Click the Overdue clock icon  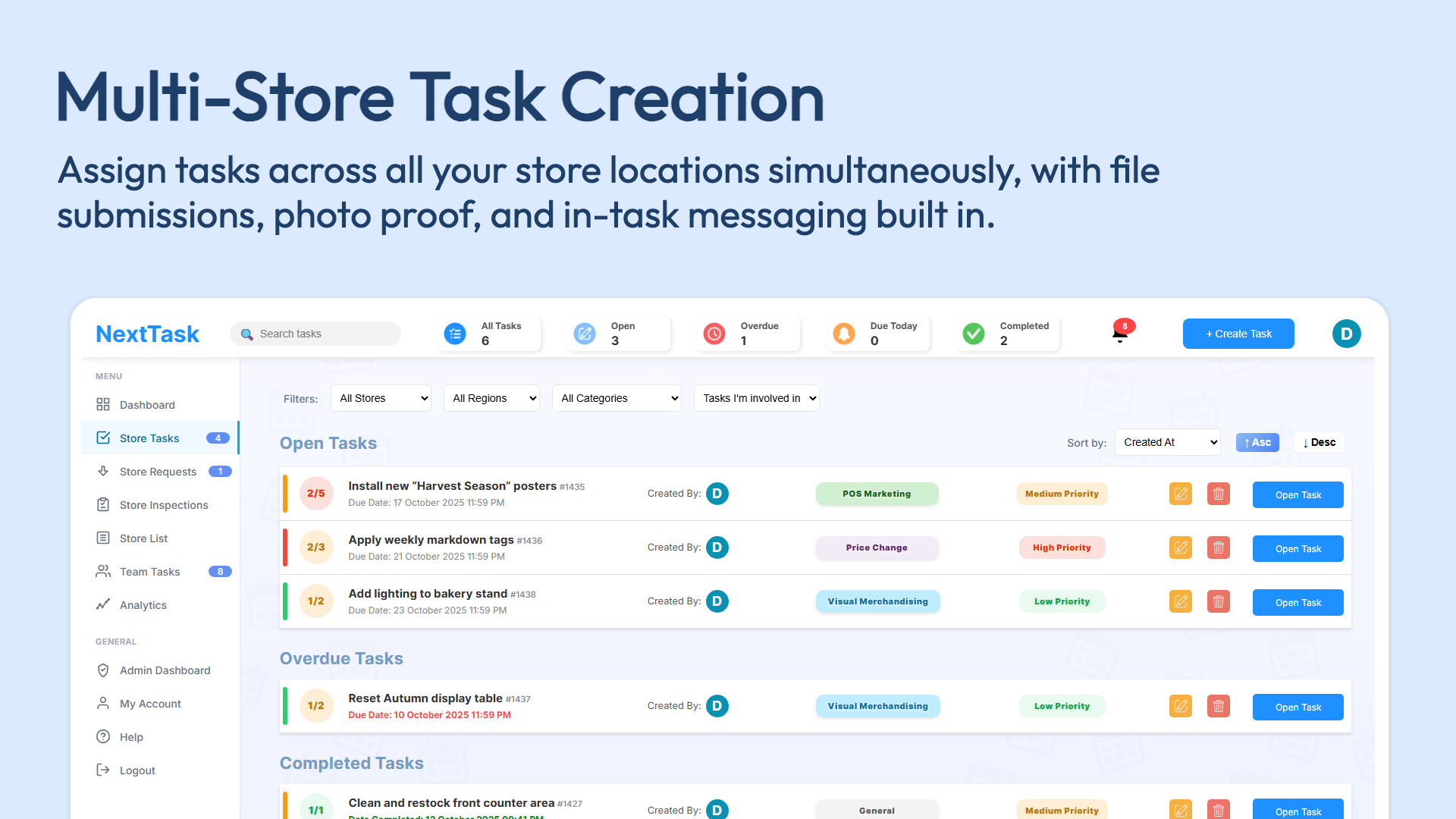click(714, 334)
